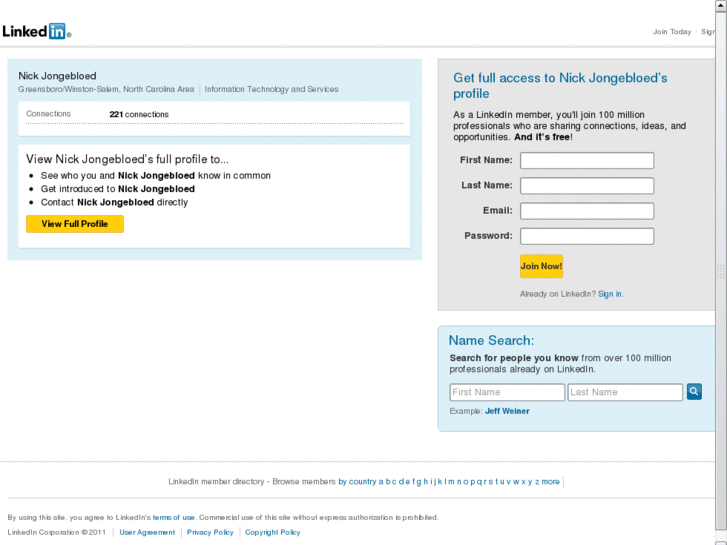Click the Email input field
The image size is (727, 545).
click(x=587, y=211)
